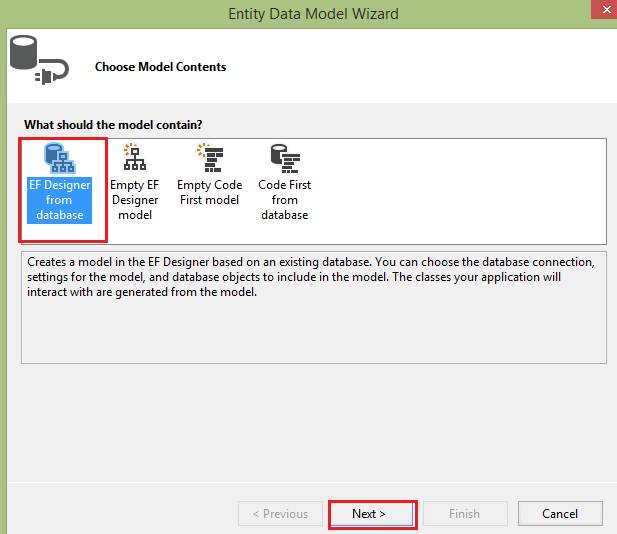Click the Next > button

click(372, 514)
